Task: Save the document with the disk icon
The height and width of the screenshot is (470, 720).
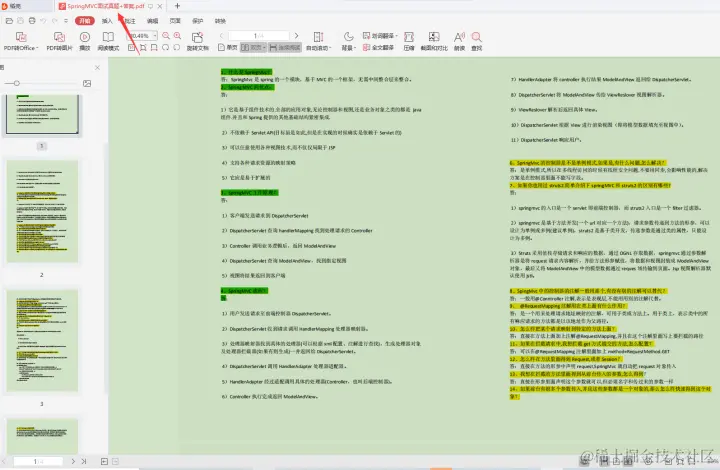Action: coord(20,21)
